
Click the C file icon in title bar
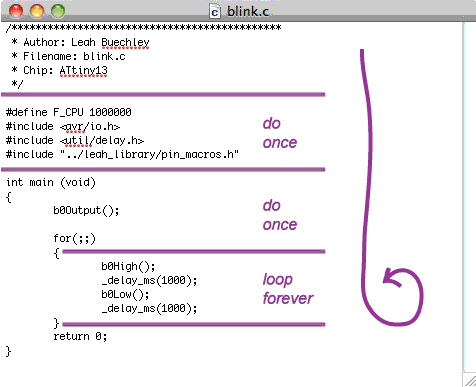coord(215,12)
